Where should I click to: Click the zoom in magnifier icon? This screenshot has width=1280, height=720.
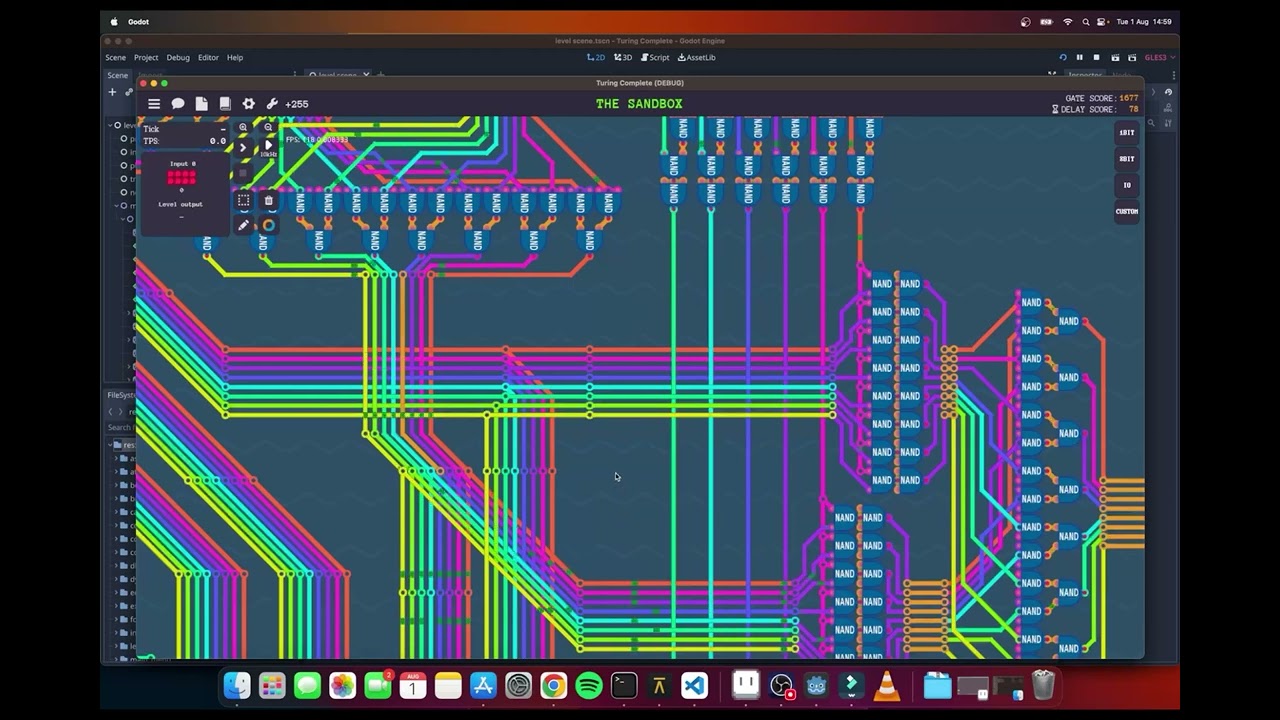pos(243,128)
